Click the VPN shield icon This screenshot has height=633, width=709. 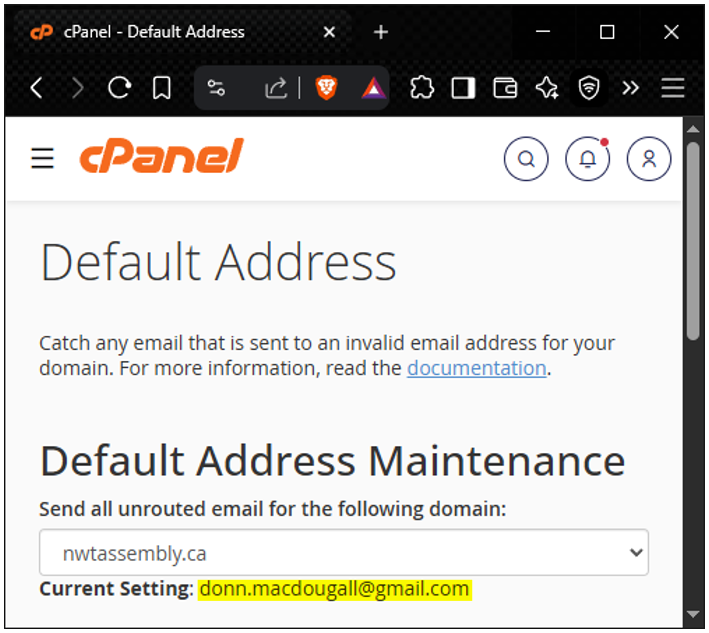[x=589, y=88]
